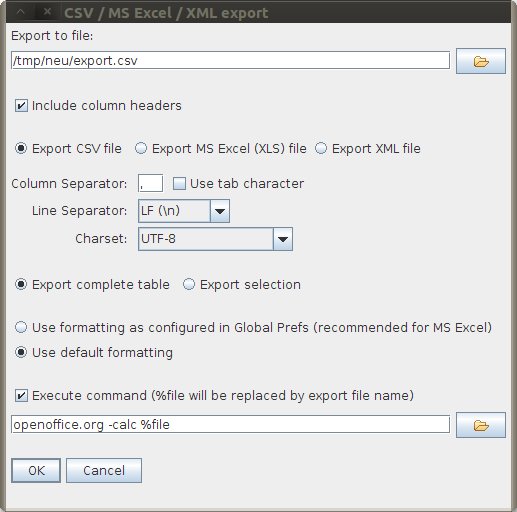517x512 pixels.
Task: Browse for command executable with folder icon
Action: (x=480, y=425)
